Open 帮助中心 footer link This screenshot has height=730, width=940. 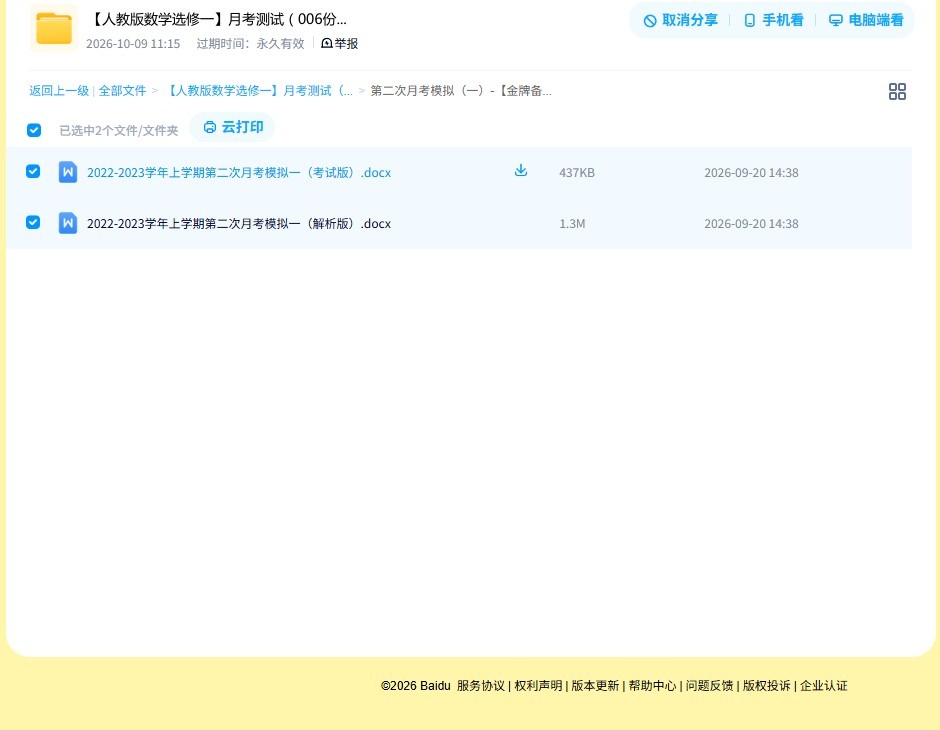pos(652,686)
